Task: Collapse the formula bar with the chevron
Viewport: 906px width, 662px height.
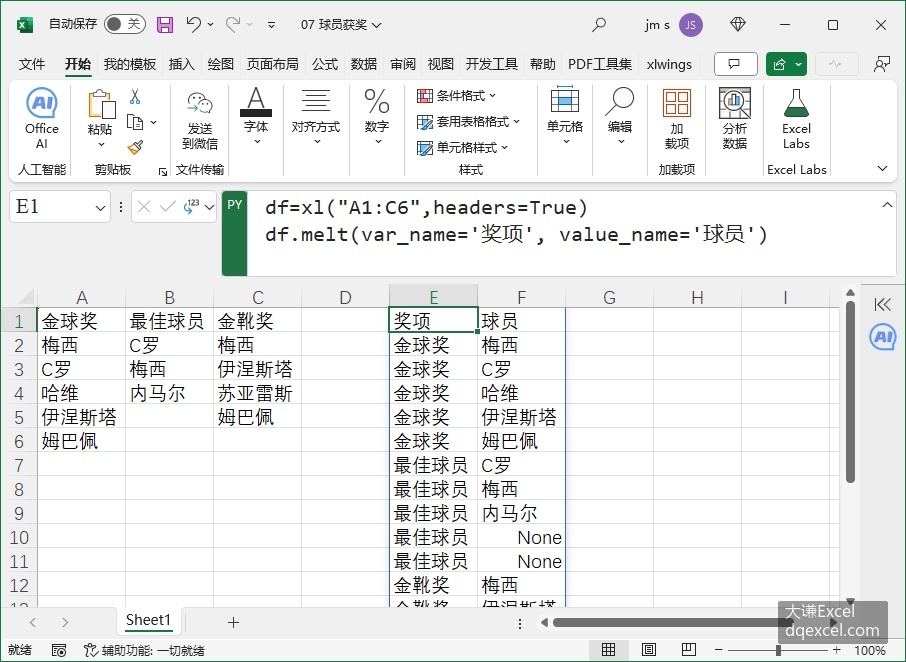Action: [887, 205]
